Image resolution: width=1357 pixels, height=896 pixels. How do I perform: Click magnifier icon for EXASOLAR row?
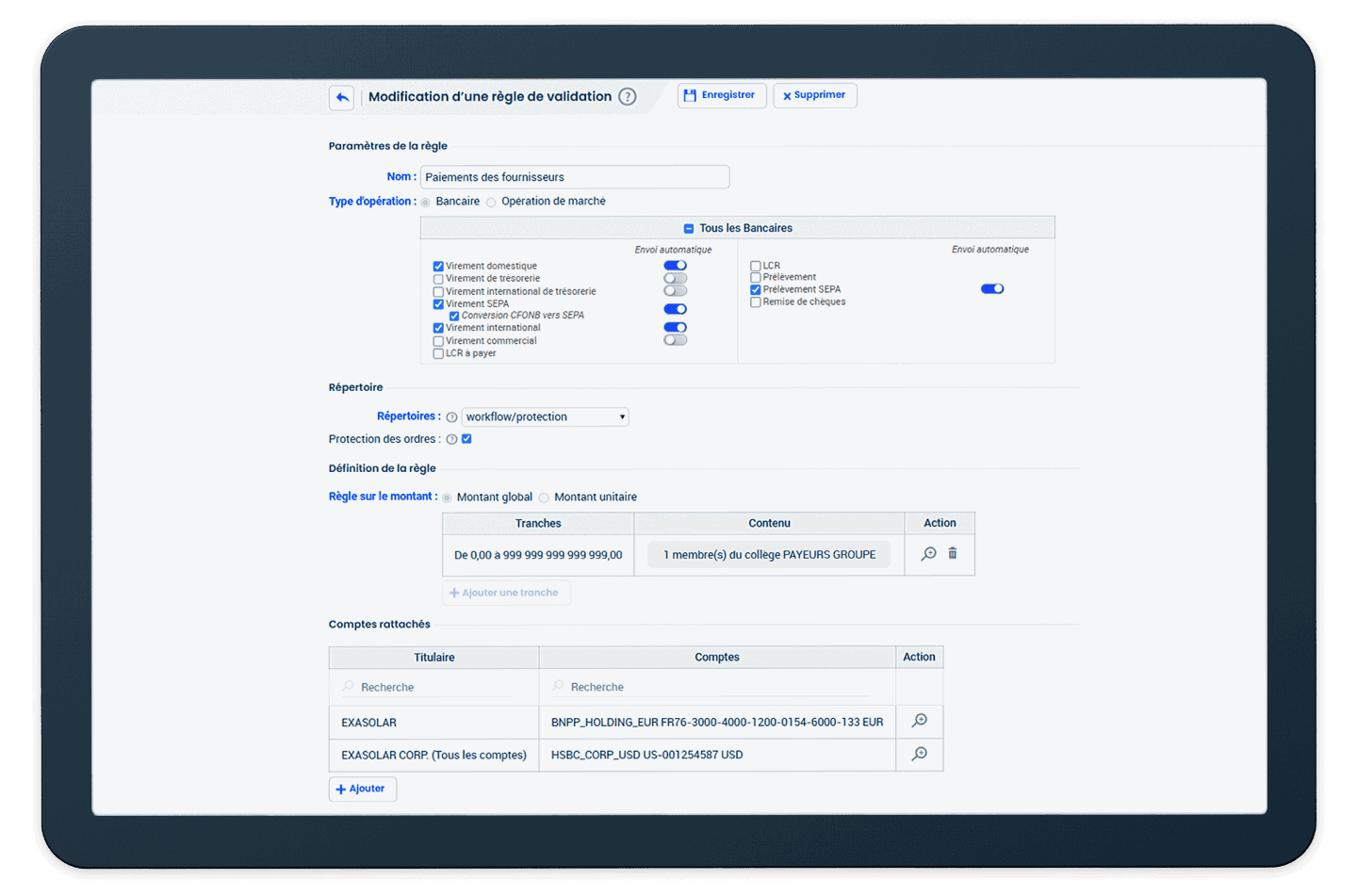pyautogui.click(x=920, y=721)
